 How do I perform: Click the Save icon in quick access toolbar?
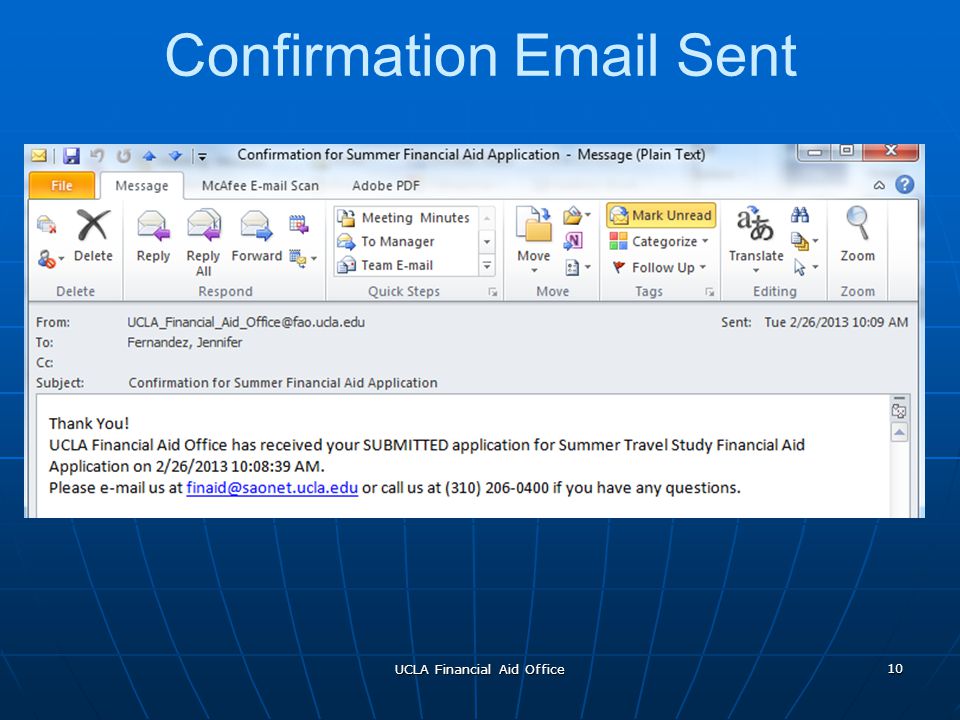tap(71, 156)
